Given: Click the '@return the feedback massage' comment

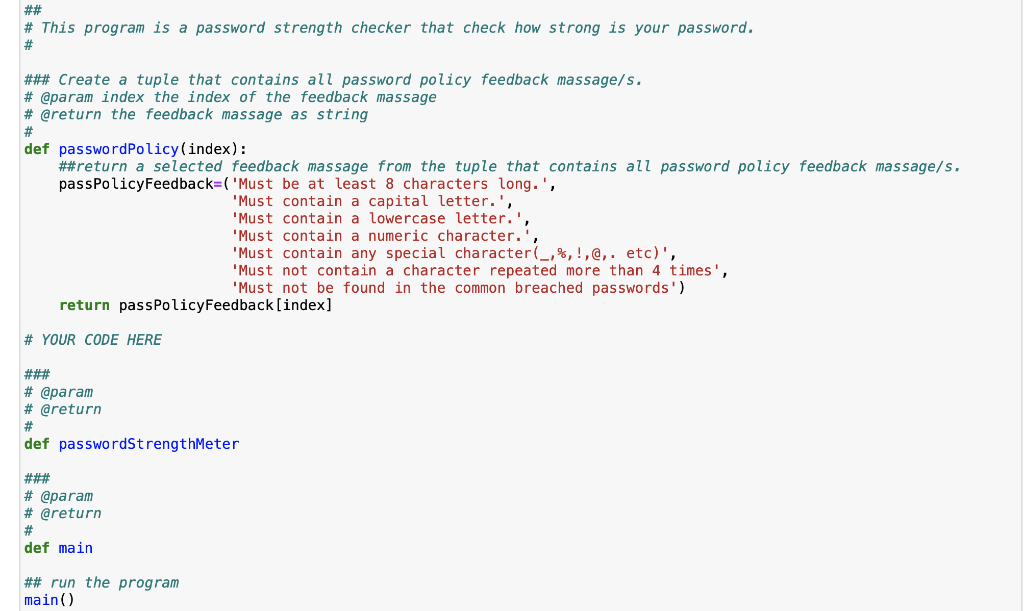Looking at the screenshot, I should [x=196, y=114].
